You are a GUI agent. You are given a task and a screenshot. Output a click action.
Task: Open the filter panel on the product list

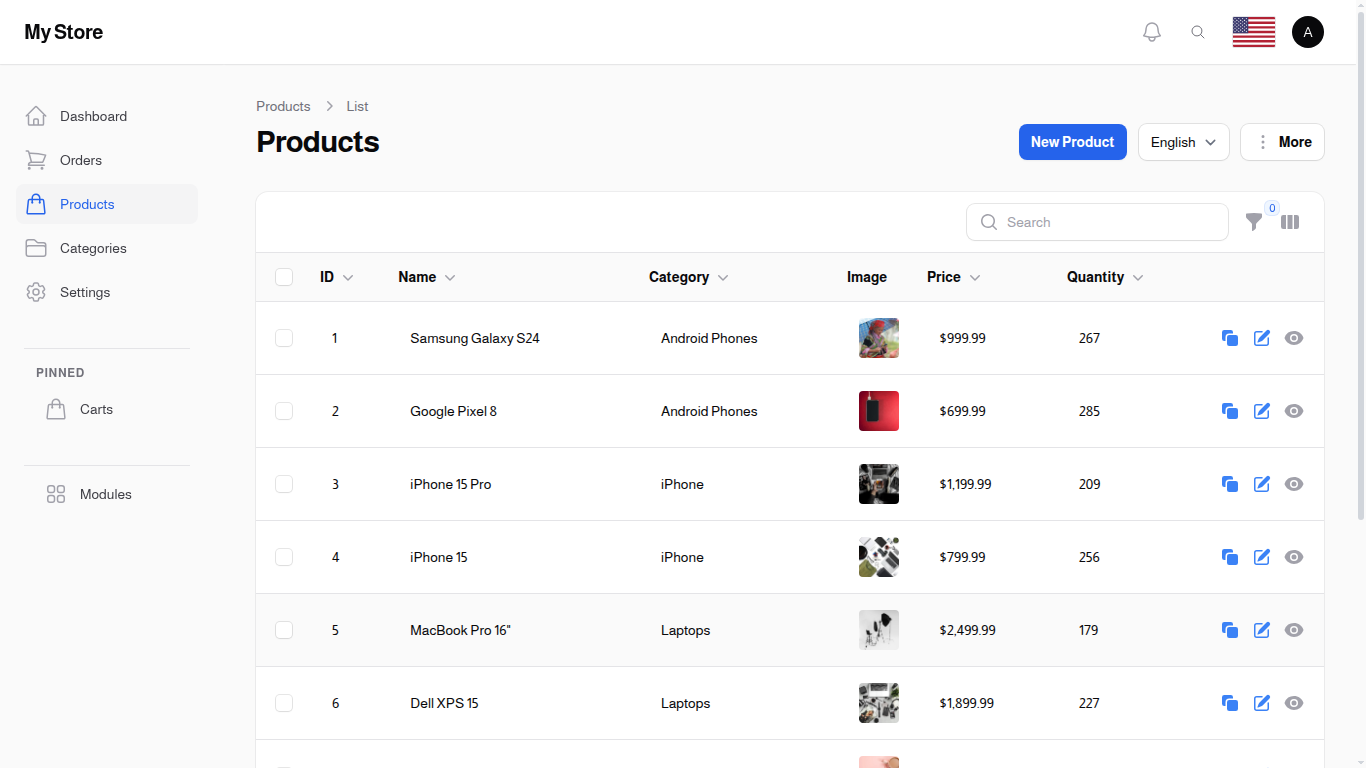click(x=1254, y=222)
